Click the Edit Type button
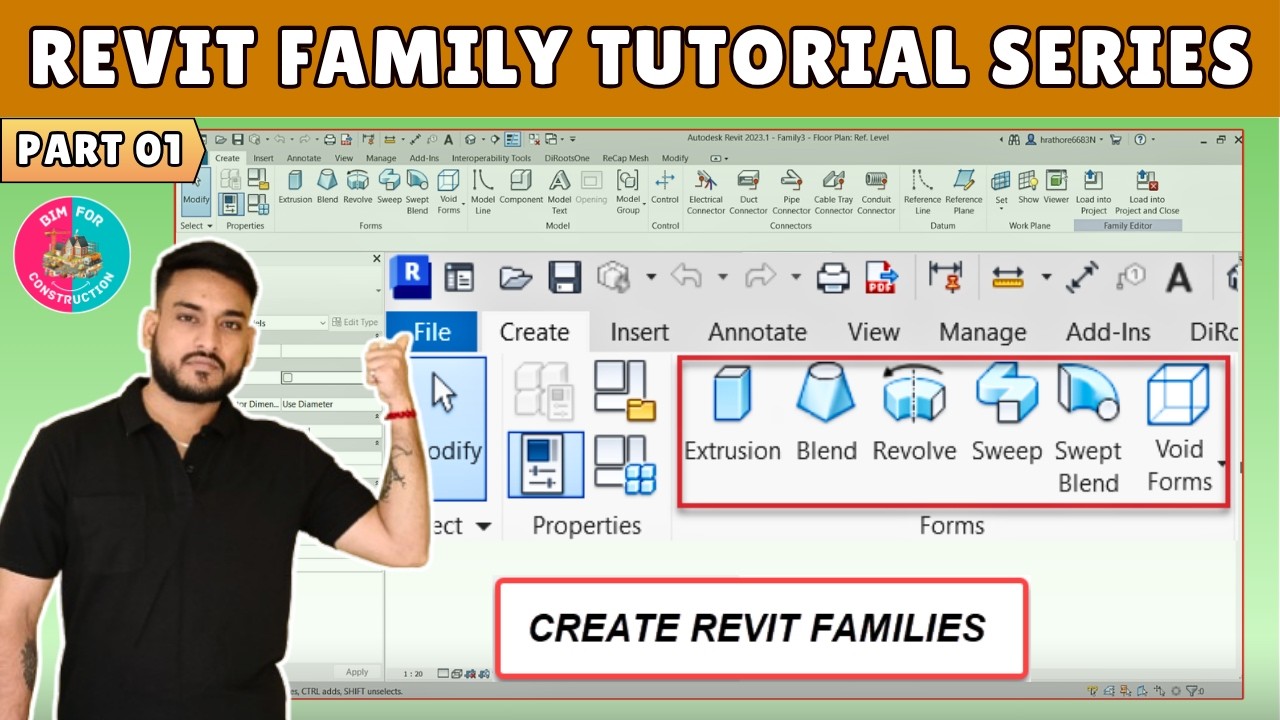1280x720 pixels. [355, 322]
